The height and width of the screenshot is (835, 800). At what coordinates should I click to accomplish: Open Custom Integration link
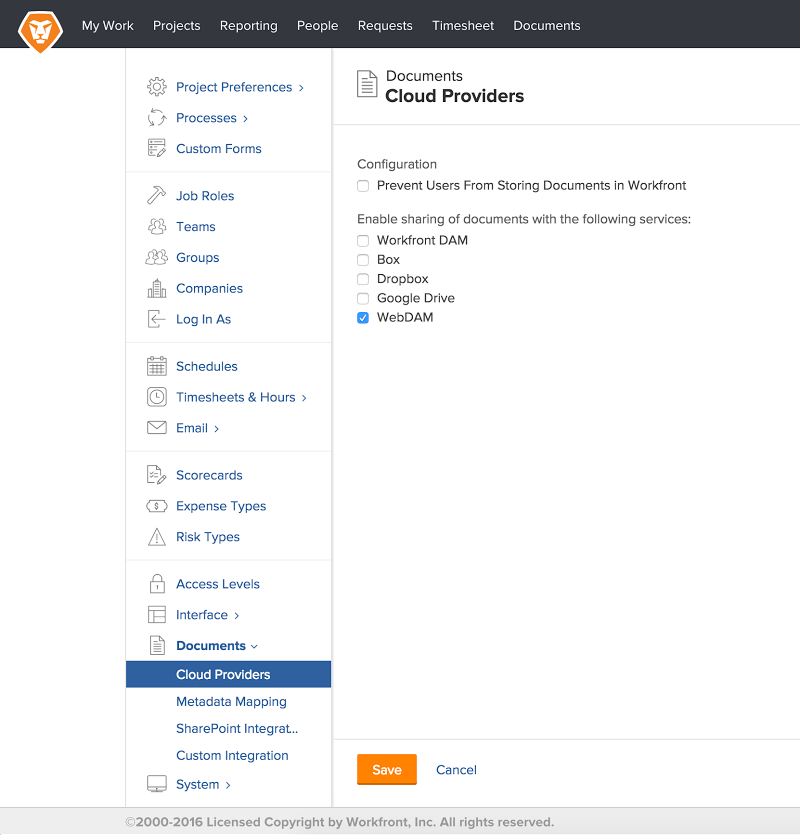point(232,756)
